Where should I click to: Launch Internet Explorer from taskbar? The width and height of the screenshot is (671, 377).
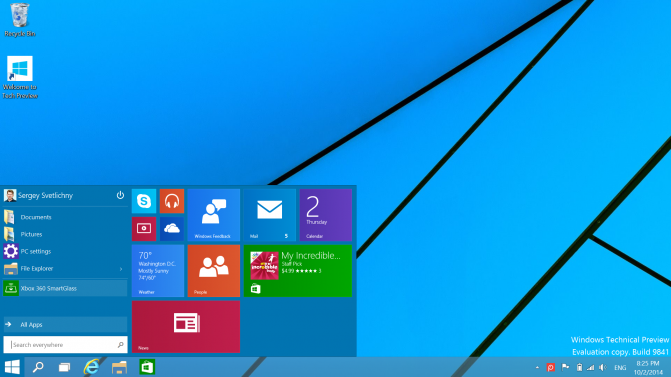coord(92,367)
